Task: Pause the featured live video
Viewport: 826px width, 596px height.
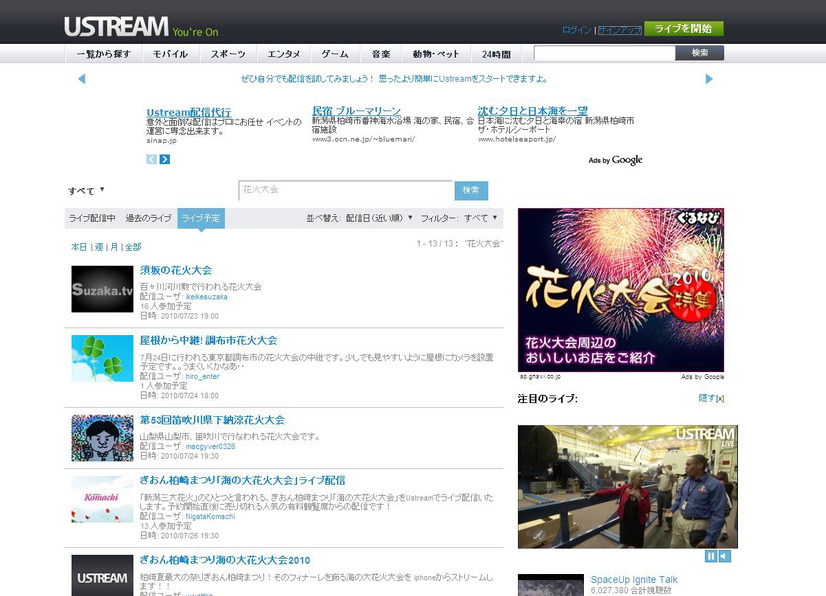Action: click(x=711, y=556)
